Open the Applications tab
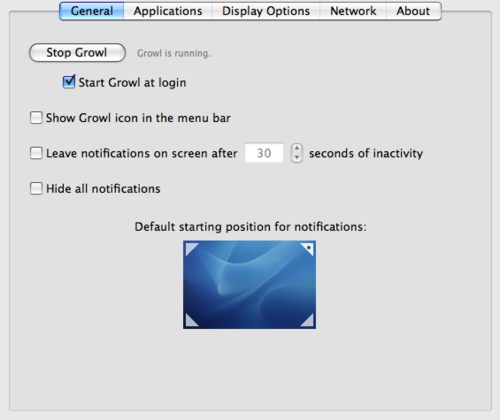 [x=168, y=11]
